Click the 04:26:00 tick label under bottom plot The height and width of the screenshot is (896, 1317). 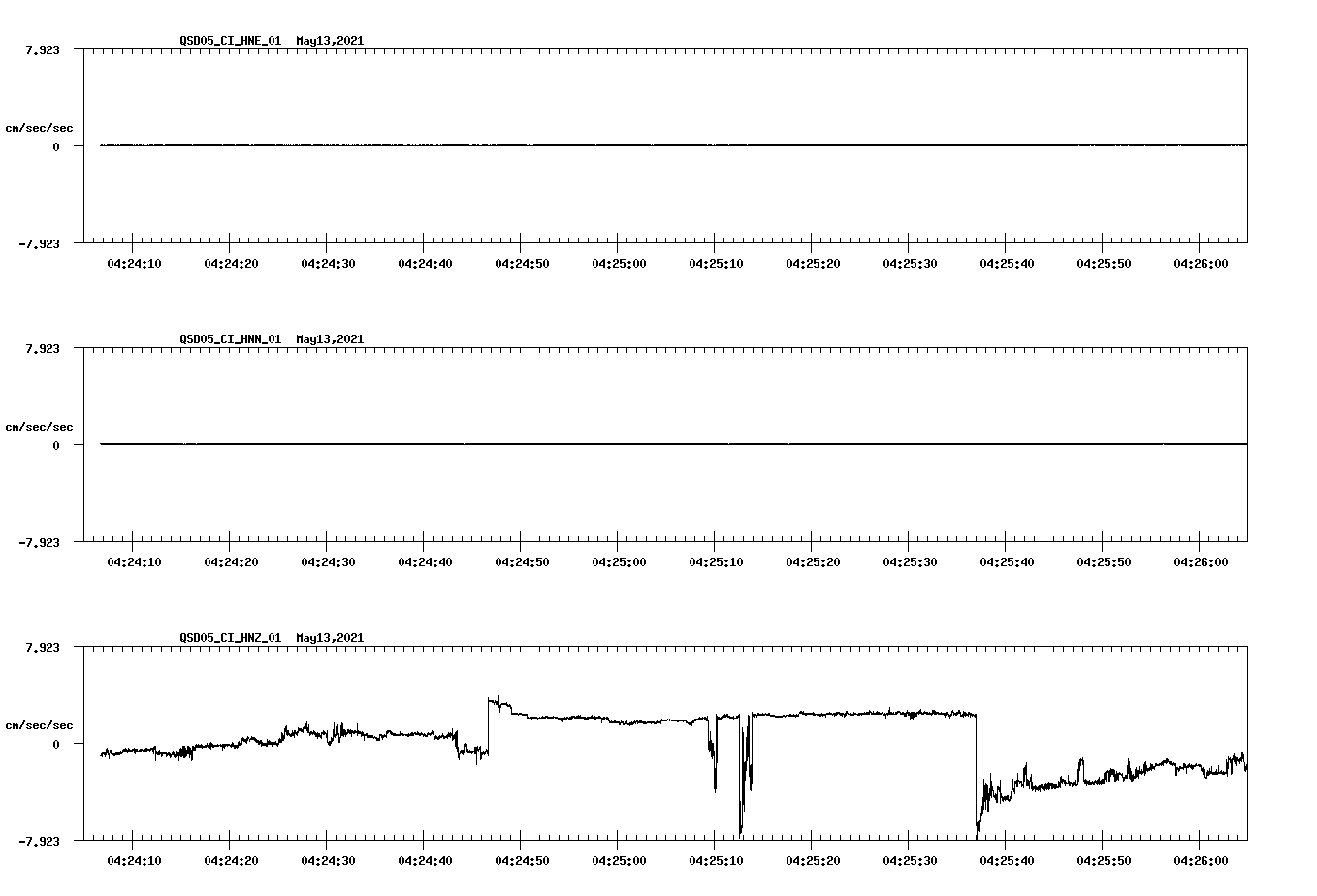[x=1201, y=858]
